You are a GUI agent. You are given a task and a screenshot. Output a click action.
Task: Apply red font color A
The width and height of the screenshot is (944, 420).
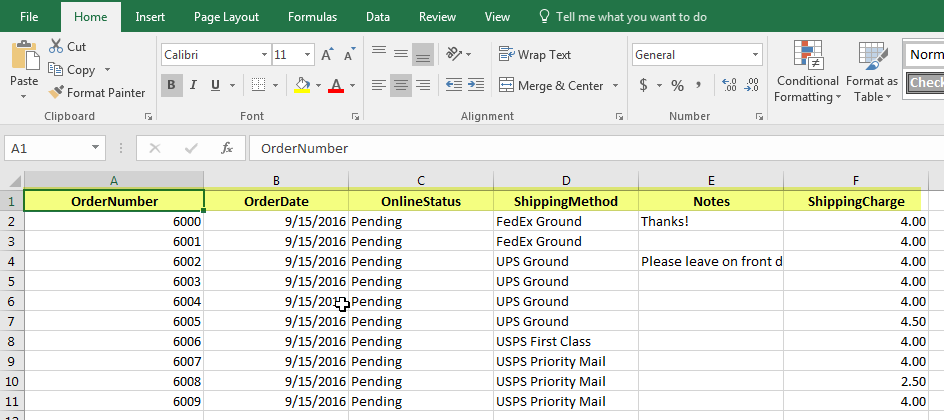tap(336, 85)
